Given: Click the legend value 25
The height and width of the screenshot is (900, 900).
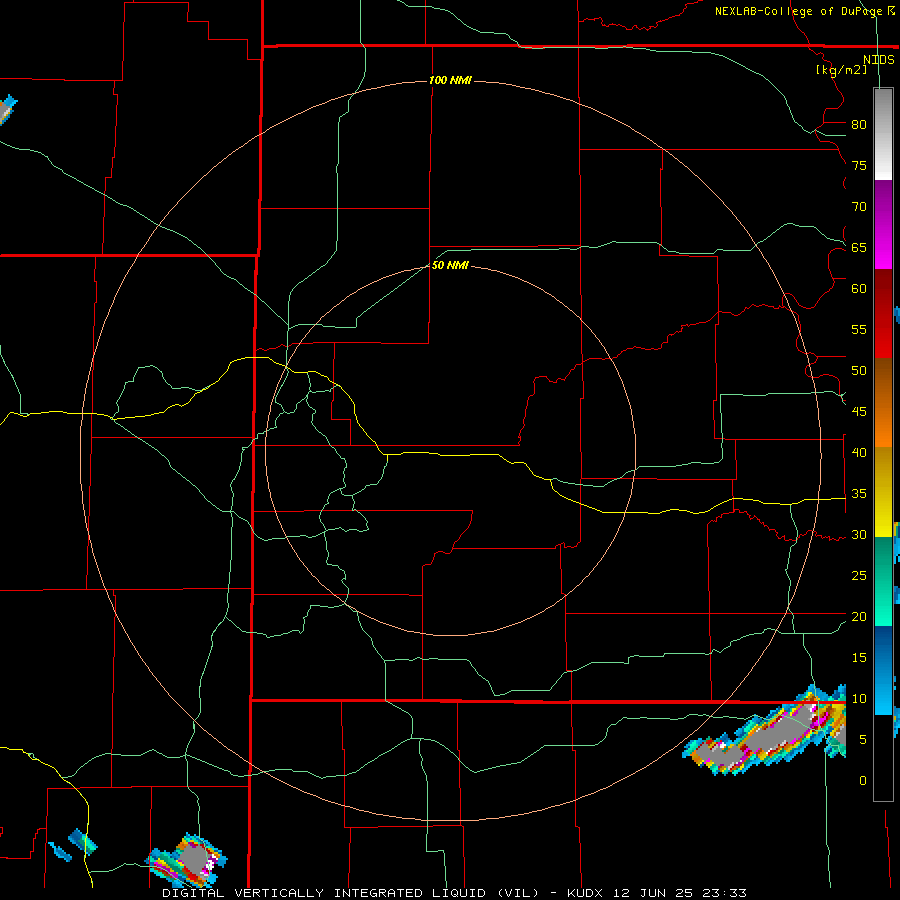Looking at the screenshot, I should point(859,576).
